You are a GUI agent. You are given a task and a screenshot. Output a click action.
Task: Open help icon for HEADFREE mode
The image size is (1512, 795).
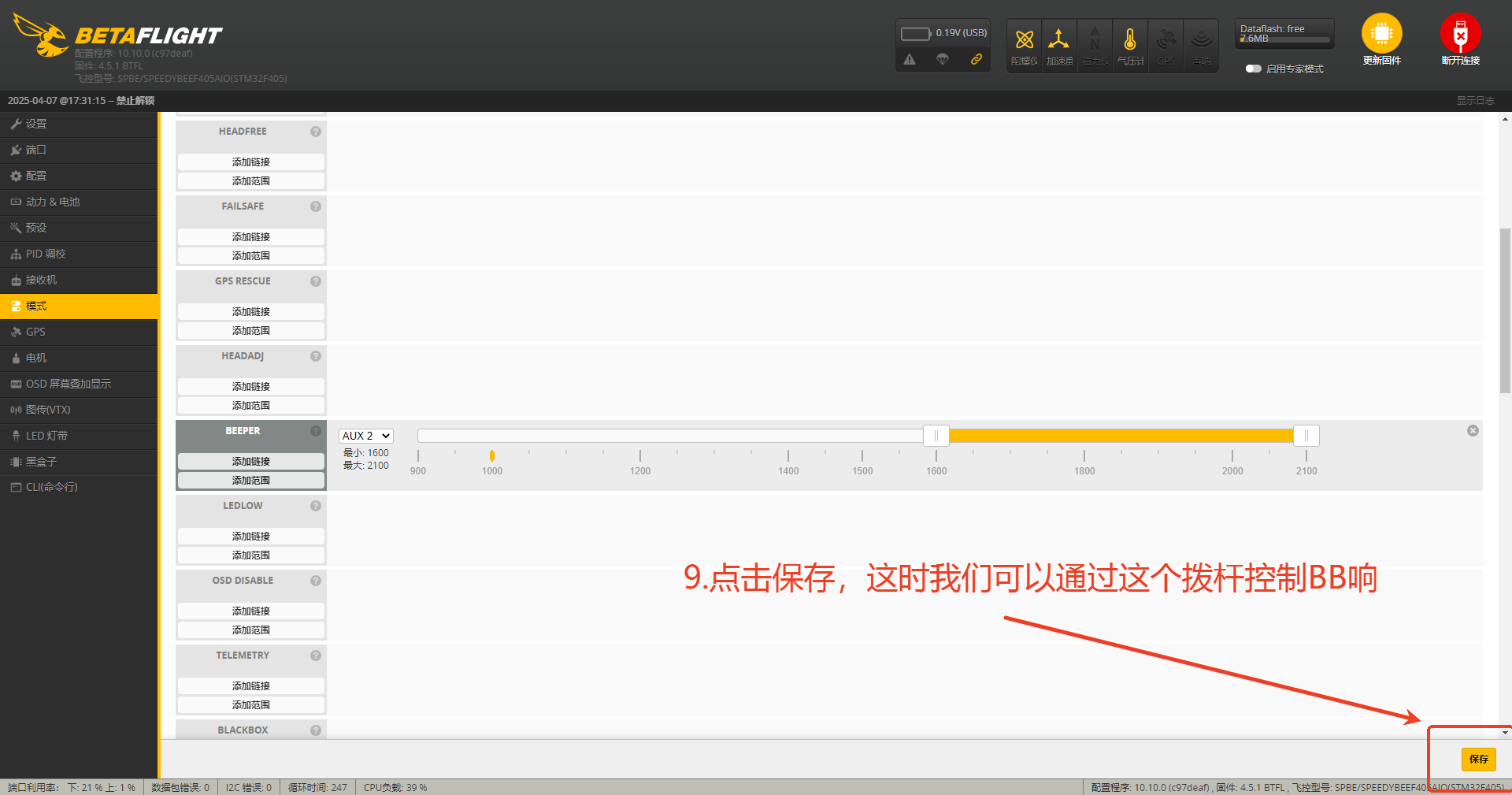[316, 132]
